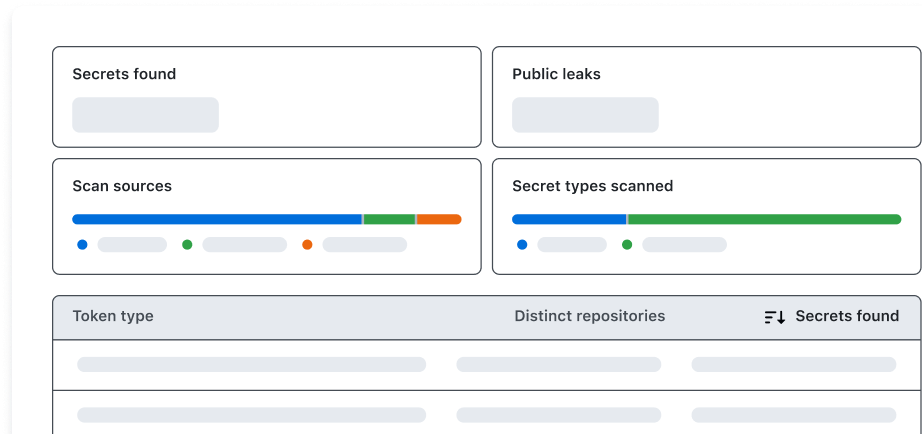Click the green legend dot under Scan sources
The width and height of the screenshot is (922, 434).
coord(187,244)
